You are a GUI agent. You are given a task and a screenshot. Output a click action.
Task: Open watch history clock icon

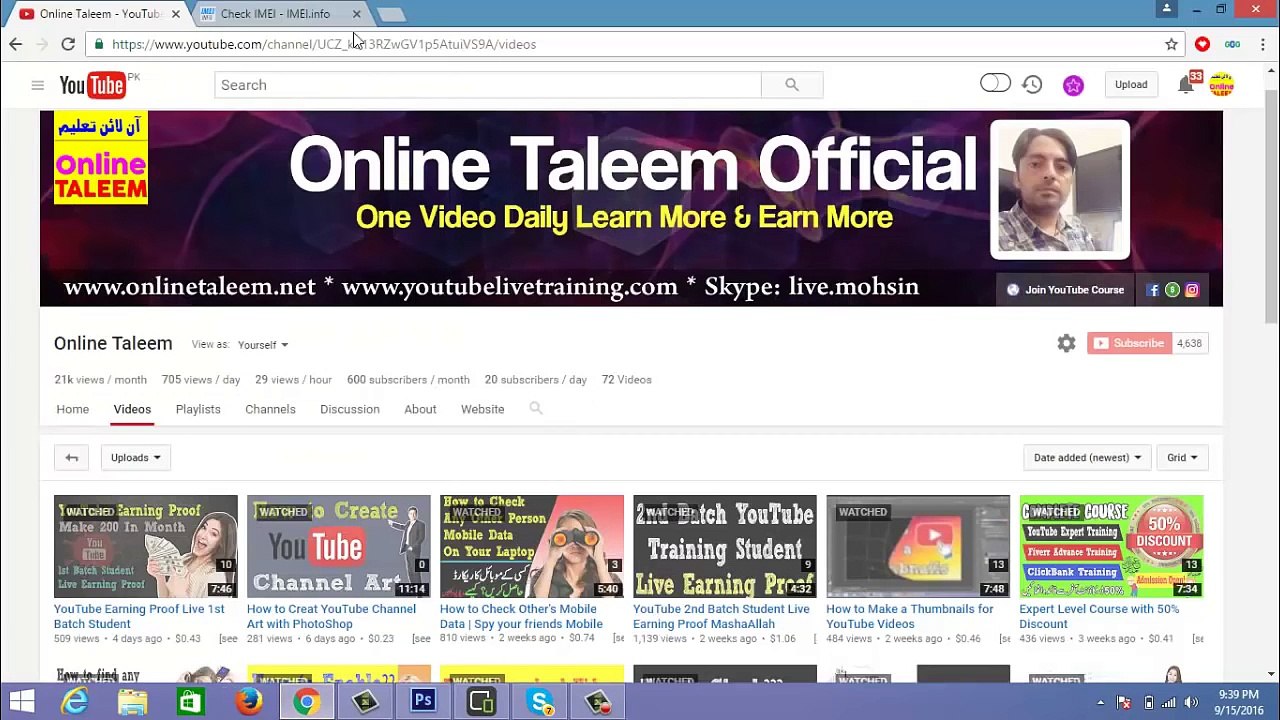pos(1032,85)
